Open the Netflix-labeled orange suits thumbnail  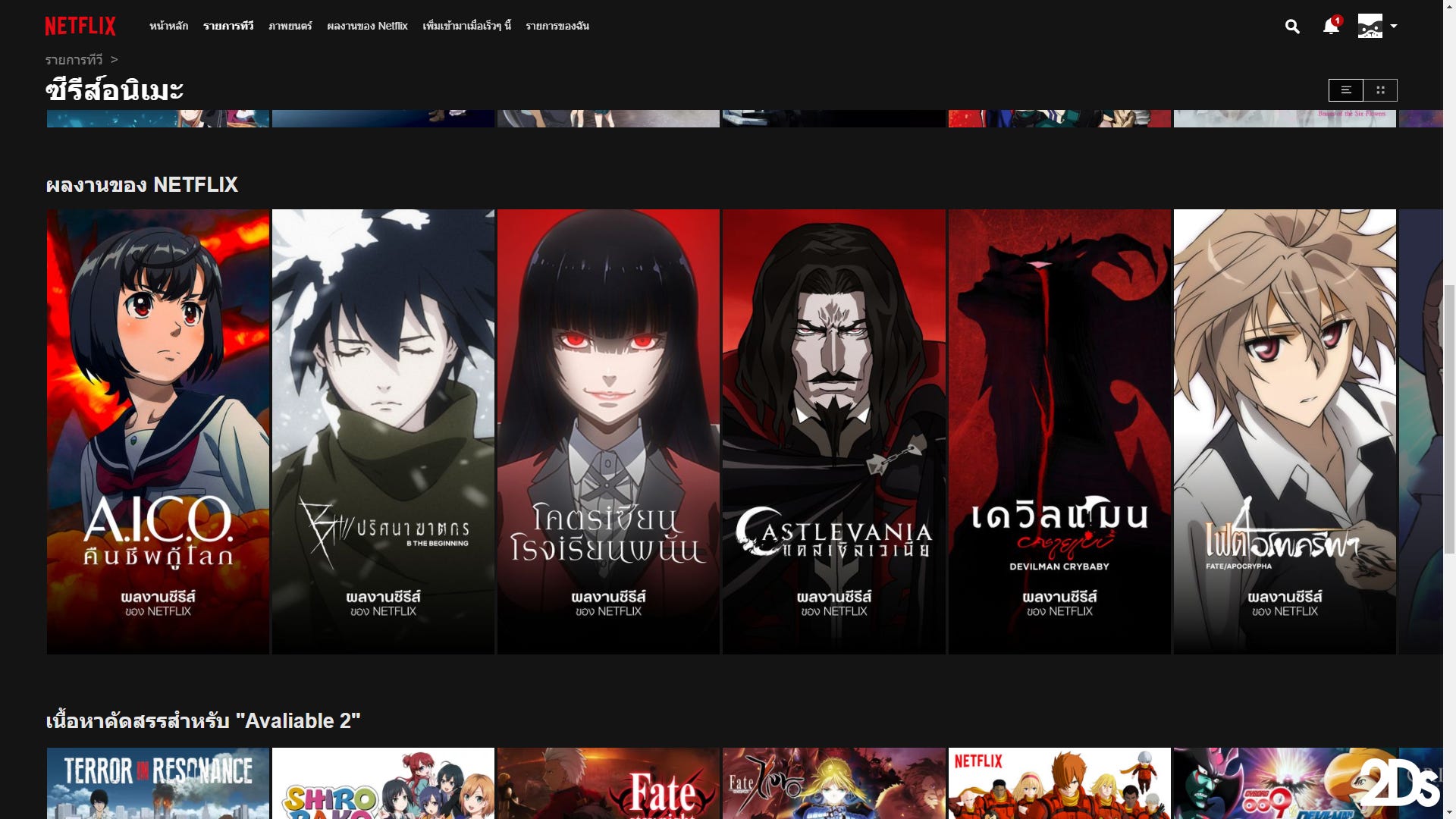[x=1059, y=783]
